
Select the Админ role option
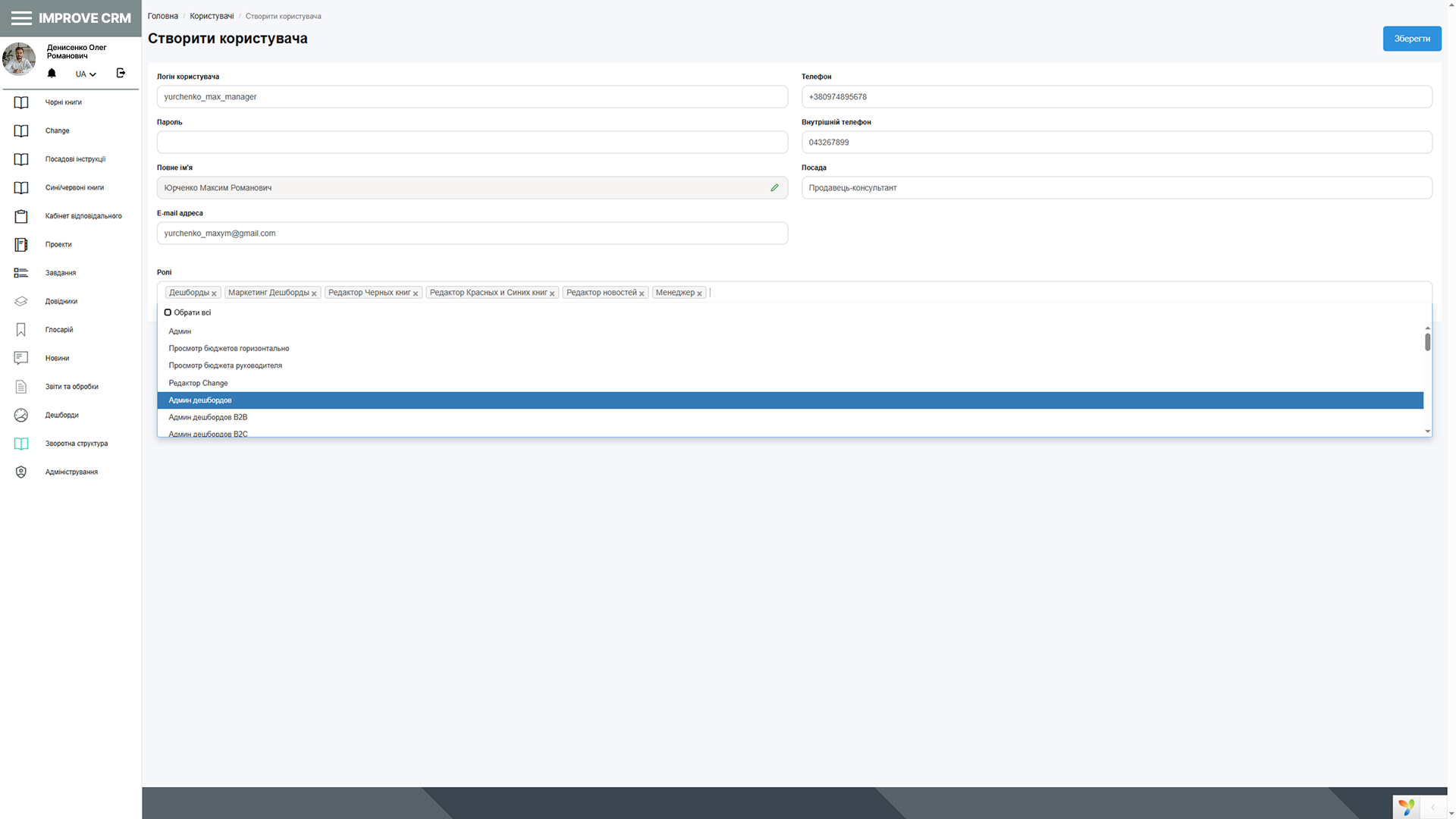tap(180, 331)
